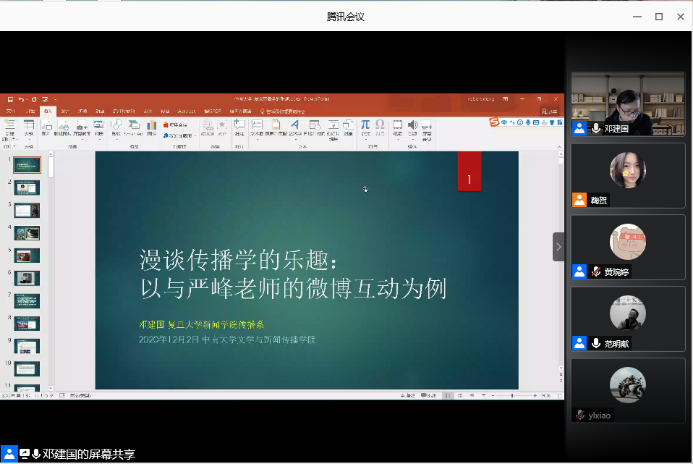Click the Undo icon in quick access toolbar
The height and width of the screenshot is (464, 693).
click(21, 99)
